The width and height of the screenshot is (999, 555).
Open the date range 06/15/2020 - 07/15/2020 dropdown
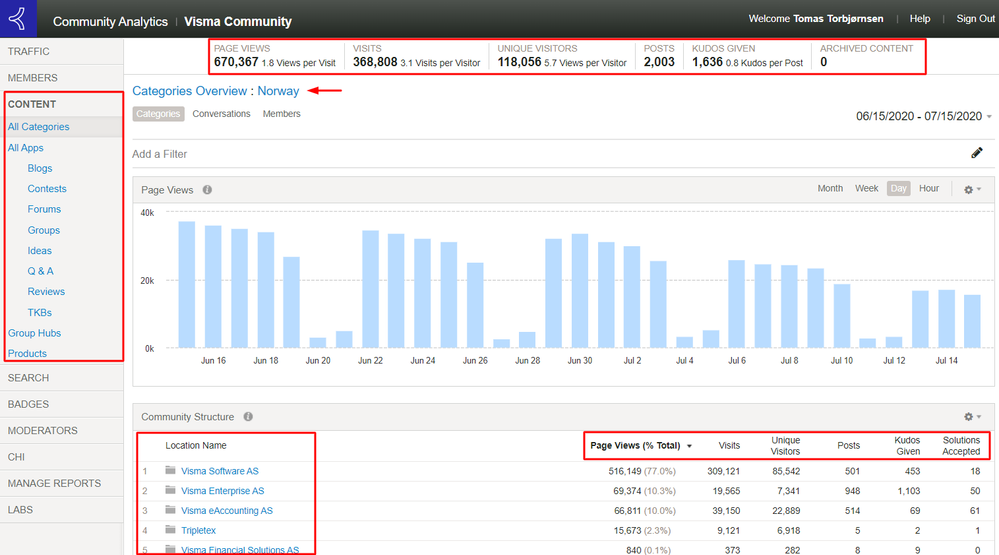[x=924, y=116]
